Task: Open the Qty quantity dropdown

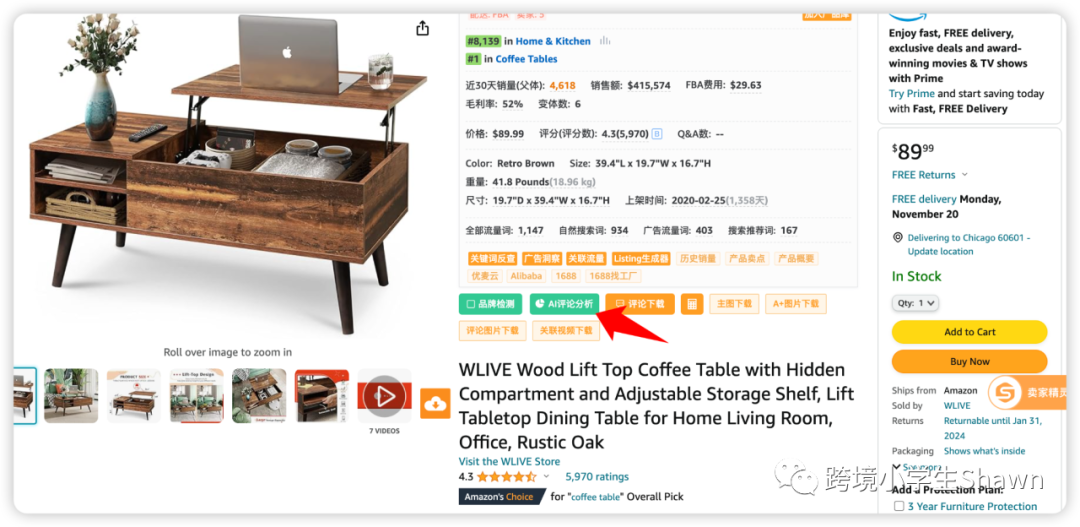Action: coord(915,302)
